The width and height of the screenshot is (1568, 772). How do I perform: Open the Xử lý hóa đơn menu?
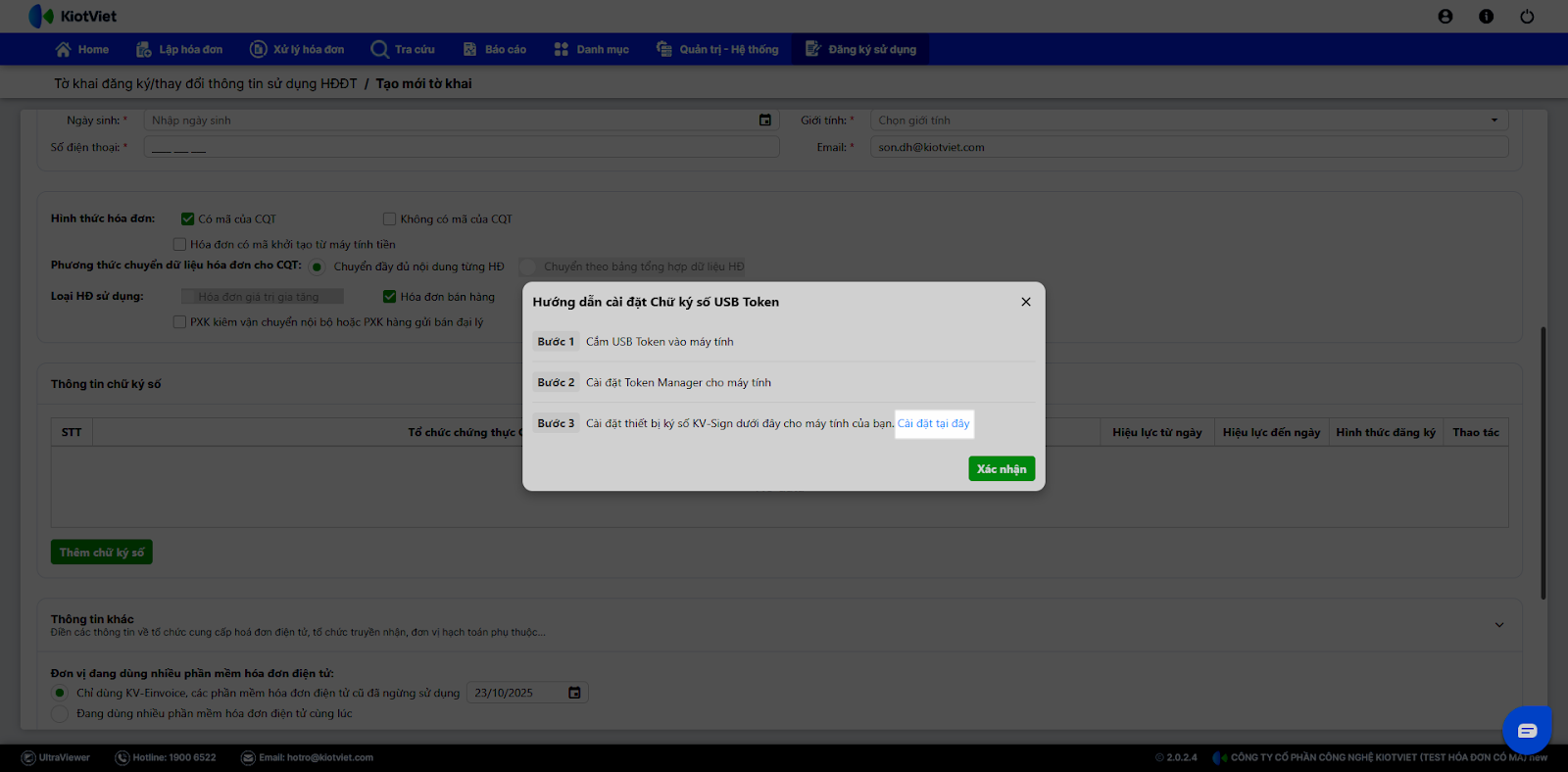297,49
